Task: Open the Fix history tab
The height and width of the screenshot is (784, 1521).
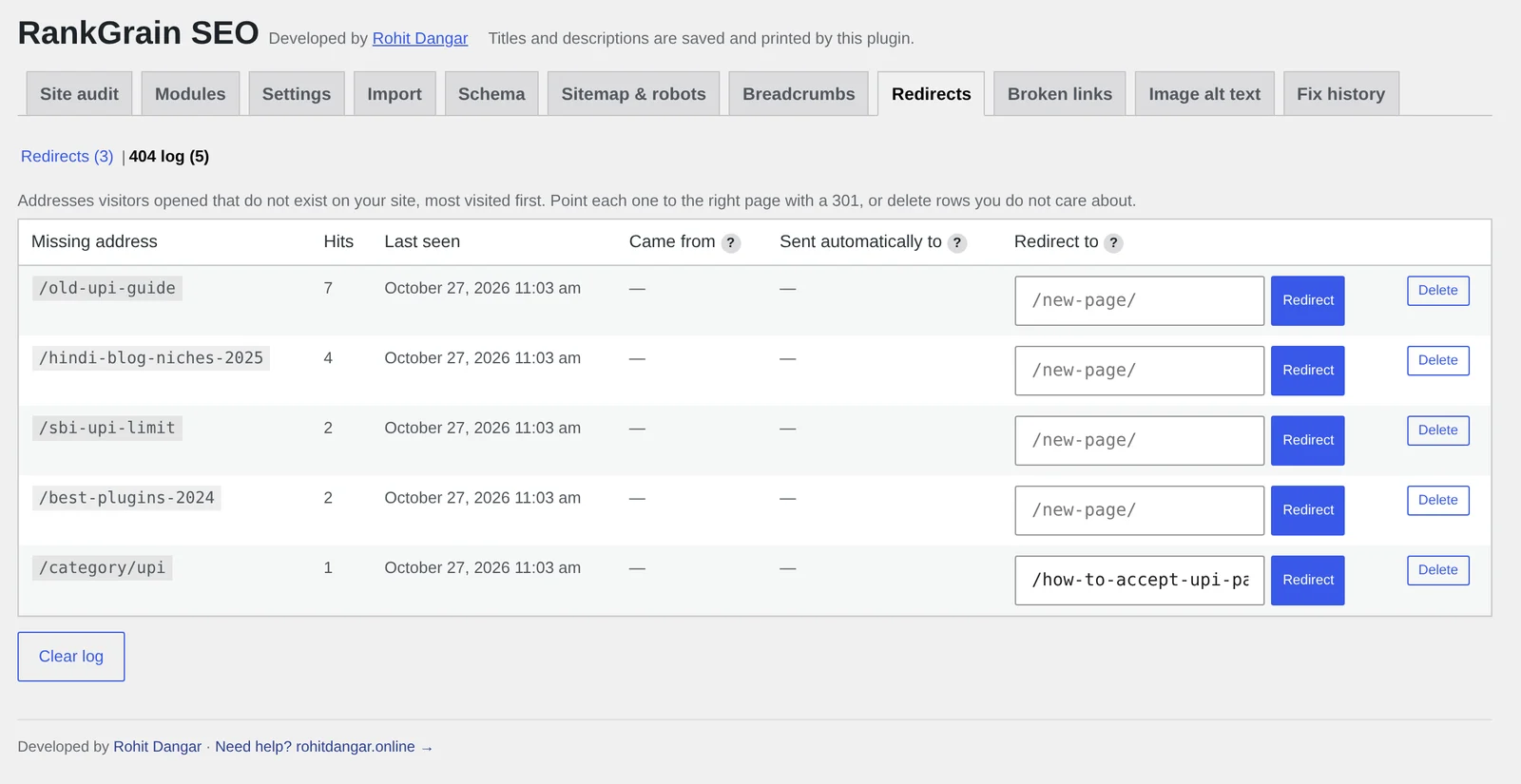Action: coord(1341,94)
